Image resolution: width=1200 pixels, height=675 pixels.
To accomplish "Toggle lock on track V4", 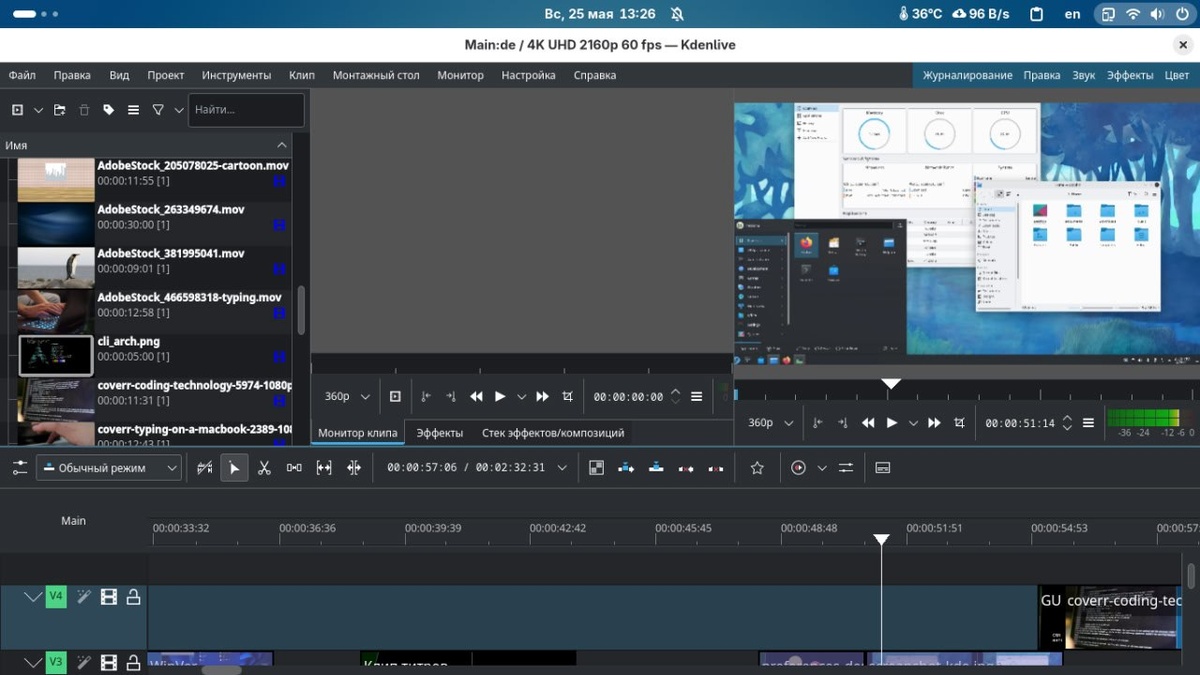I will click(x=133, y=597).
